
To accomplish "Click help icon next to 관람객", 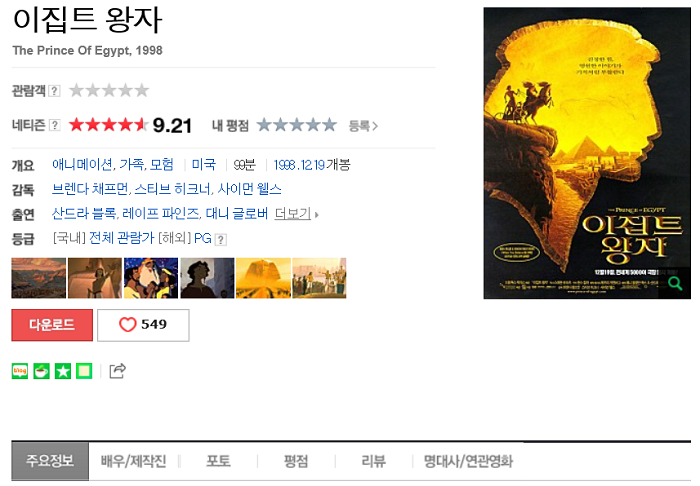I will click(54, 91).
